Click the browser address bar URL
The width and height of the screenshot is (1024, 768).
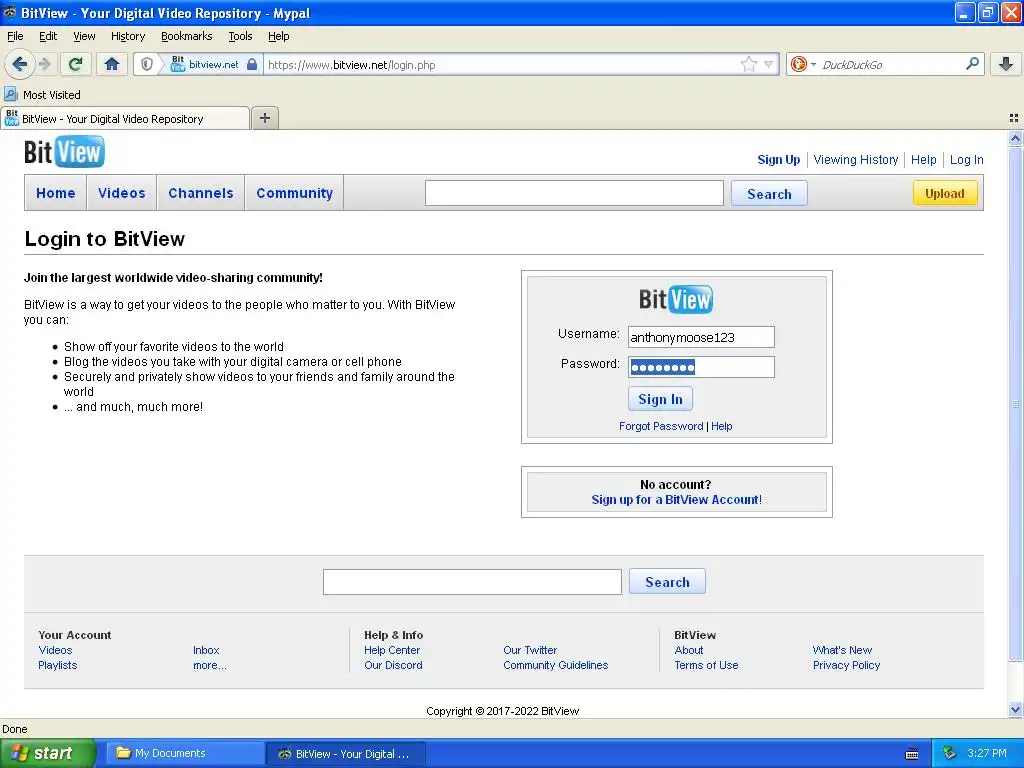pyautogui.click(x=503, y=65)
